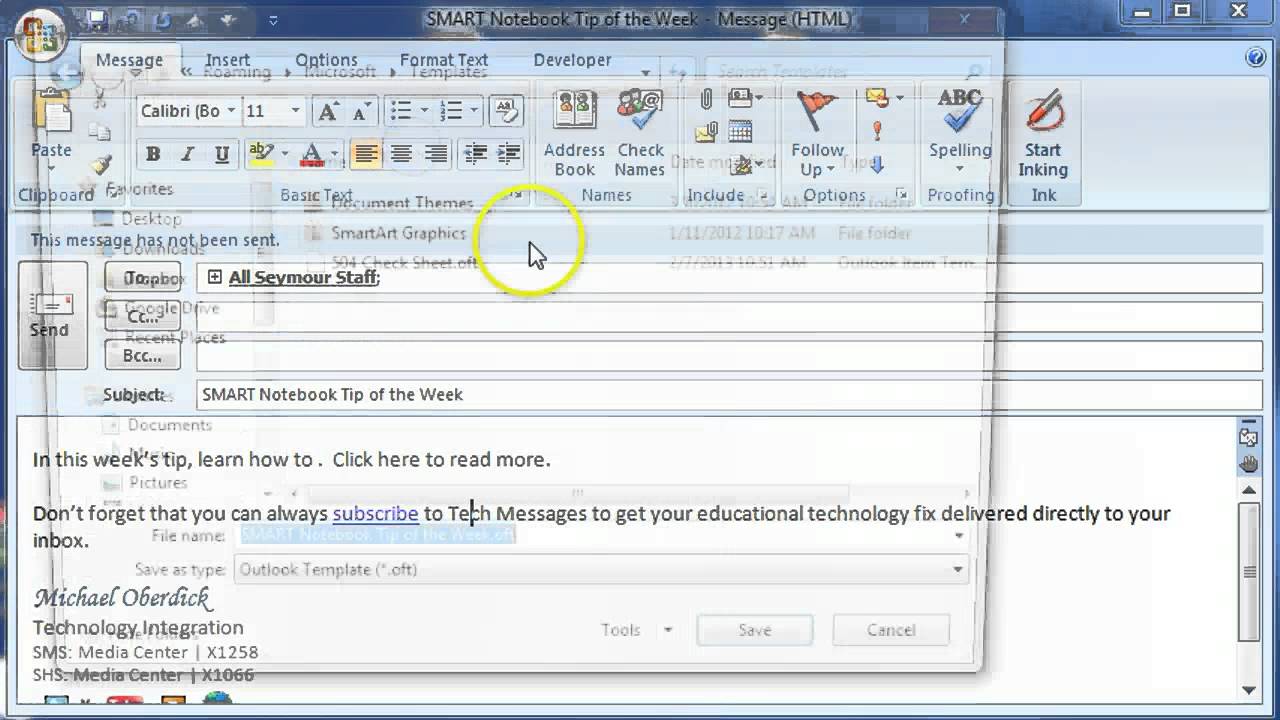Toggle Align Text Right

436,154
